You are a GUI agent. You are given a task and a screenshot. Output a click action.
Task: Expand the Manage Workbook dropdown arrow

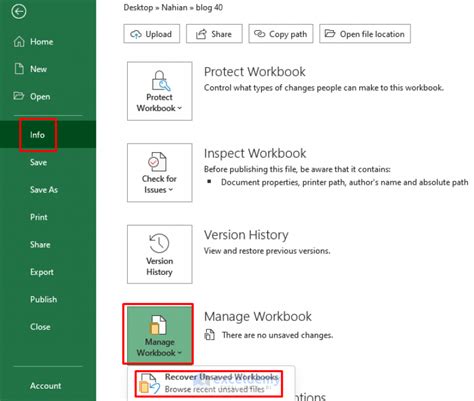pyautogui.click(x=180, y=353)
